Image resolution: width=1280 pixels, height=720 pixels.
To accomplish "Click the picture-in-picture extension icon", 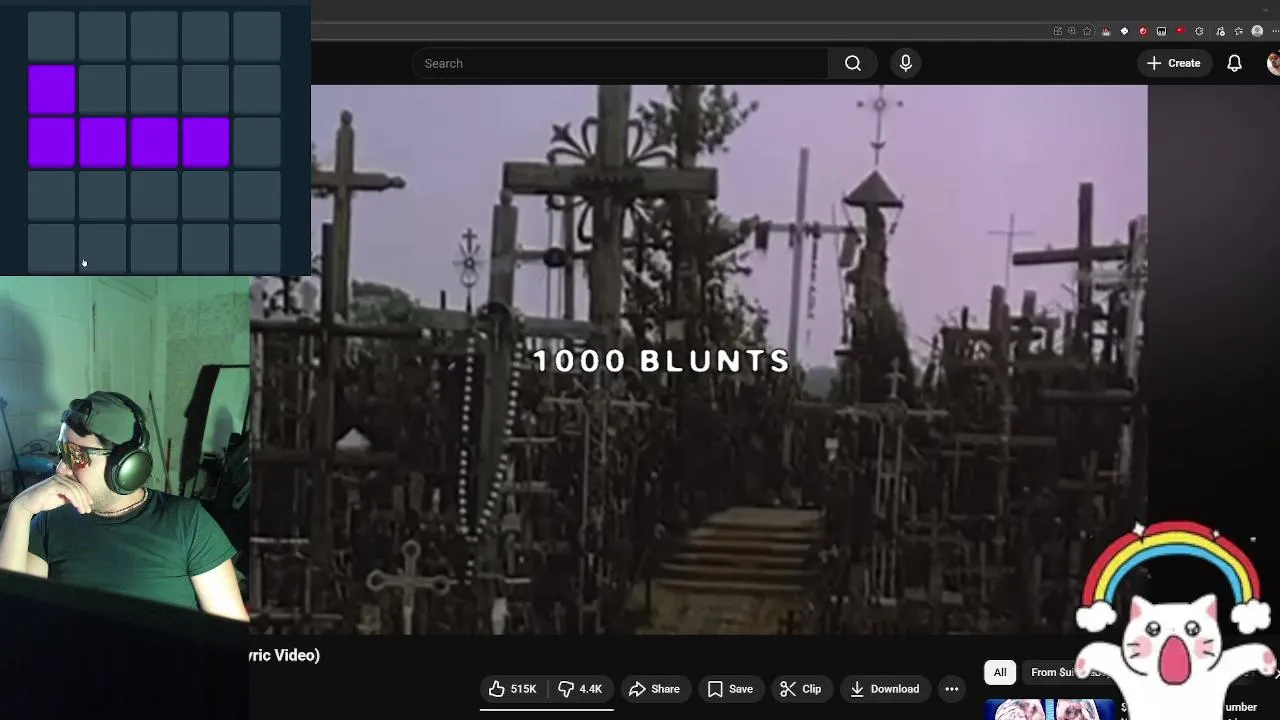I will 1162,31.
